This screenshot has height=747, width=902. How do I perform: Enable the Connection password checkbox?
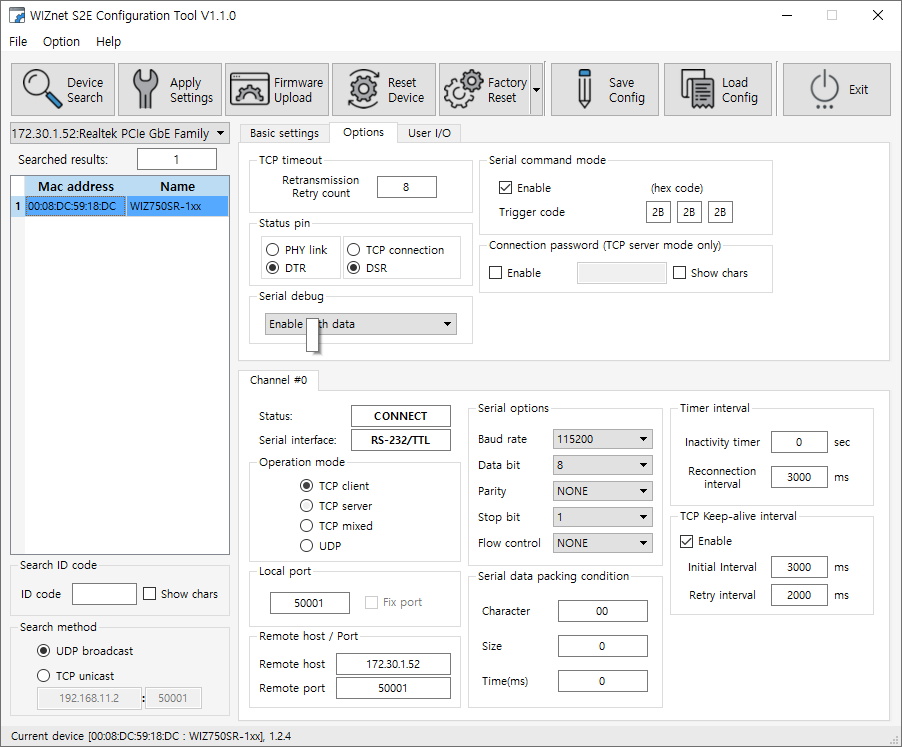495,273
